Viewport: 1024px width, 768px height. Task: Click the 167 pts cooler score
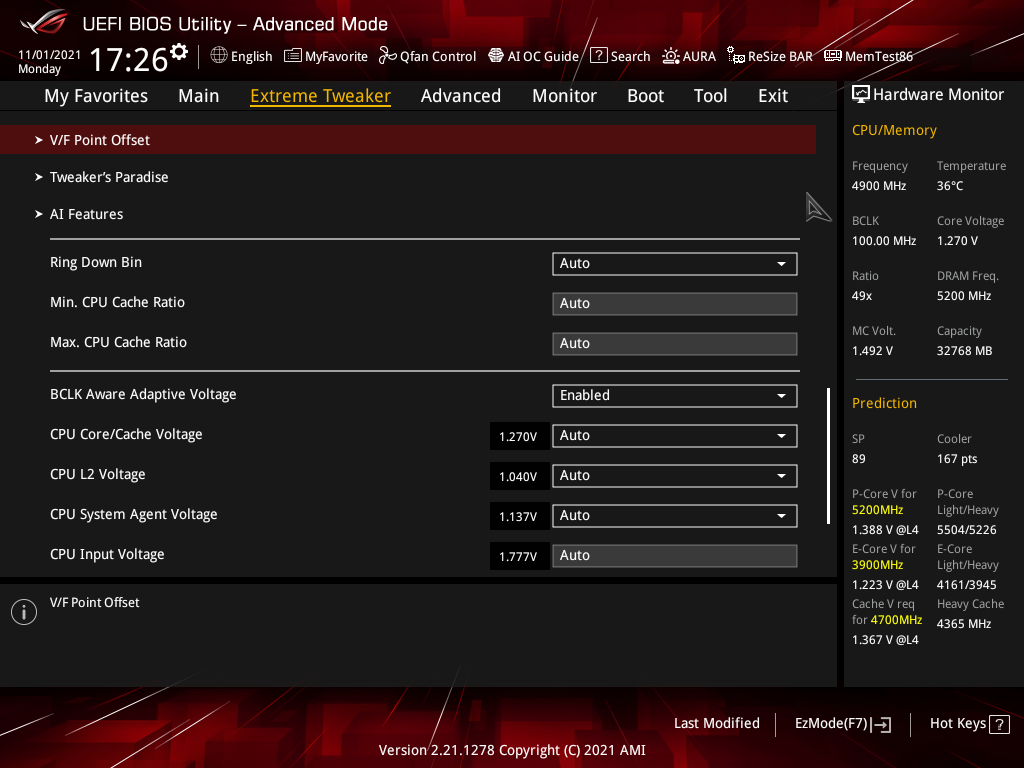957,458
